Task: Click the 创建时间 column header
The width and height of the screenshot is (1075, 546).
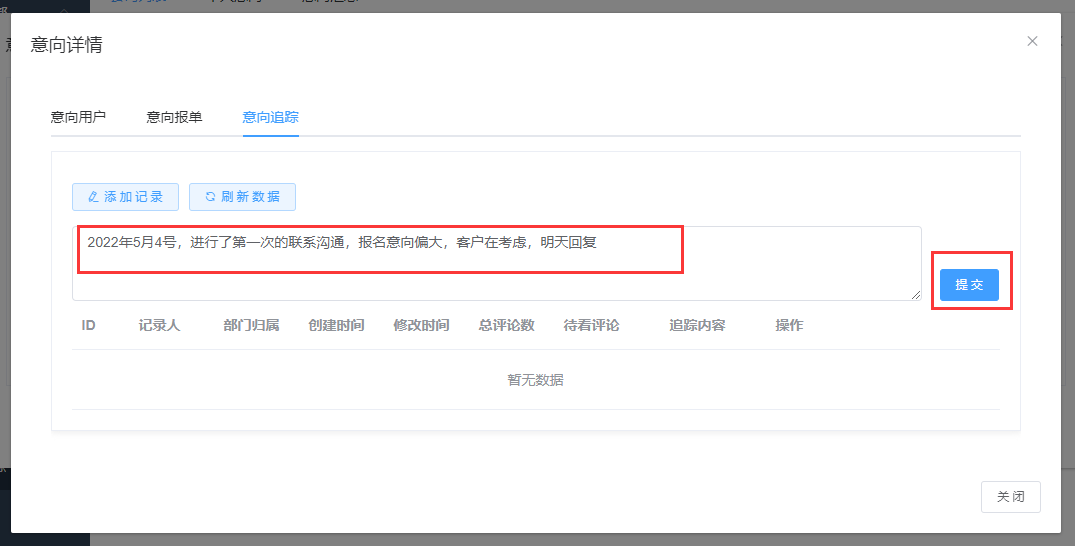Action: coord(336,325)
